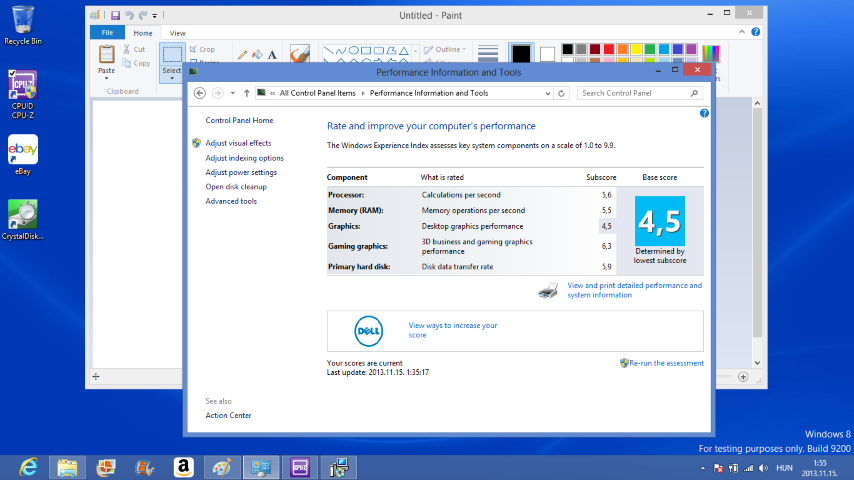Click Re-run the assessment link
The height and width of the screenshot is (480, 854).
(666, 363)
